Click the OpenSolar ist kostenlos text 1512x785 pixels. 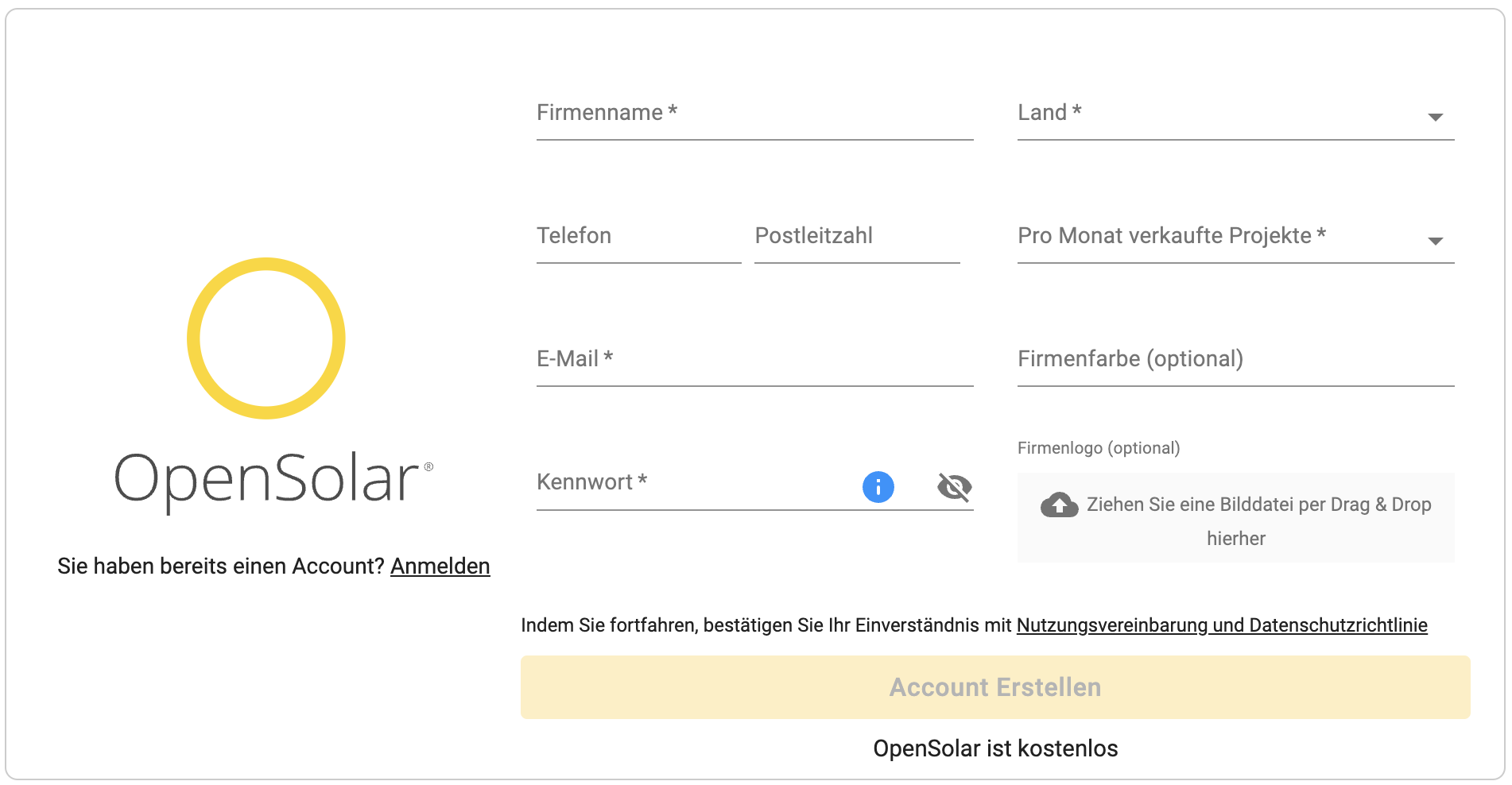click(995, 748)
